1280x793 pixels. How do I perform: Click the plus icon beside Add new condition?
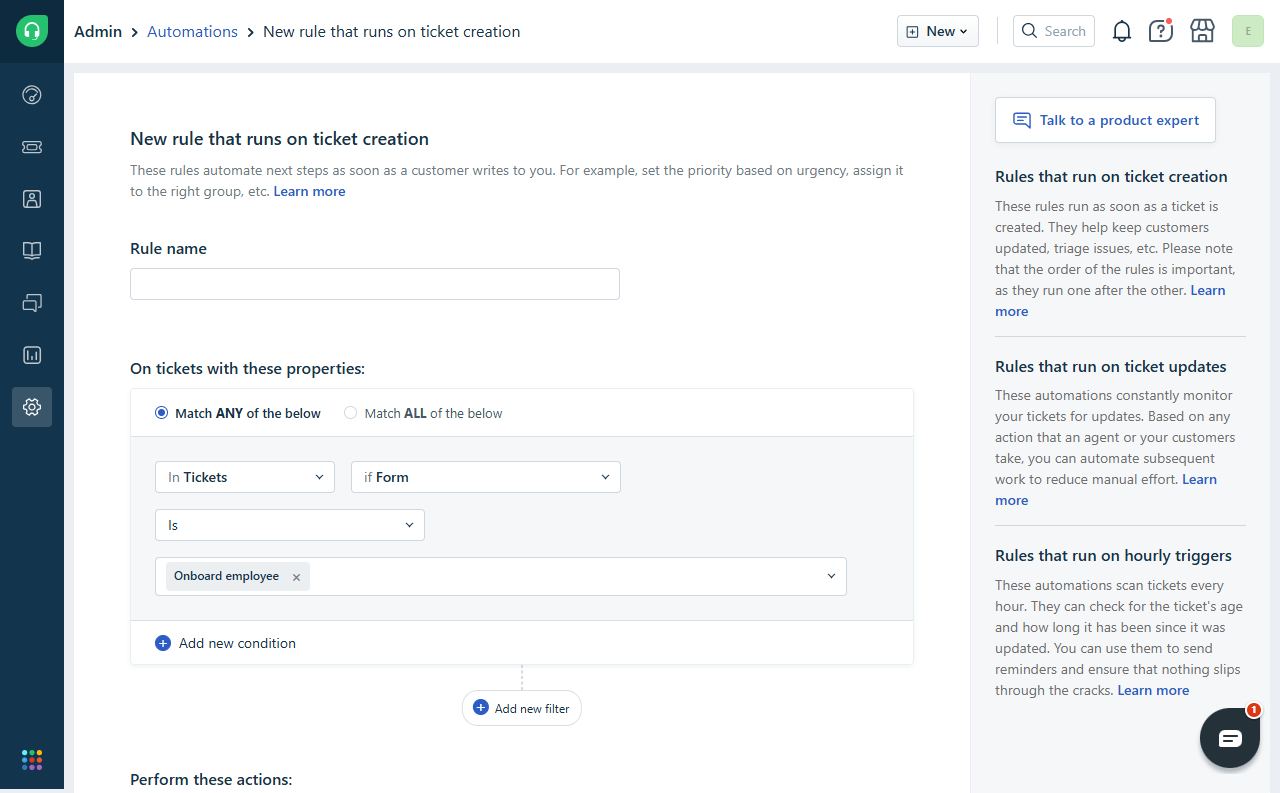(x=163, y=643)
